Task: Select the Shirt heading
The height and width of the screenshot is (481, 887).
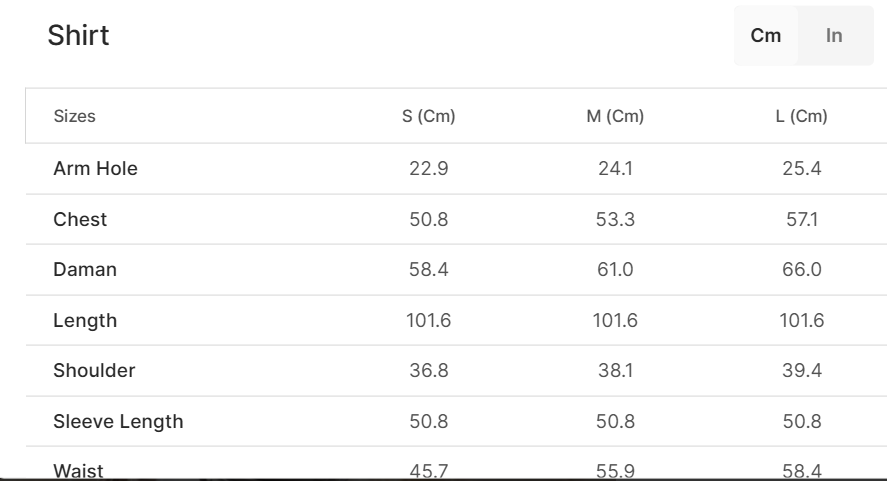Action: coord(78,35)
